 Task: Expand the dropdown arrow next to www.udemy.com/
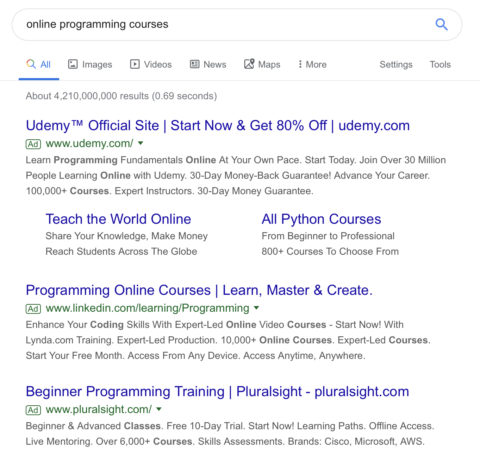click(141, 143)
